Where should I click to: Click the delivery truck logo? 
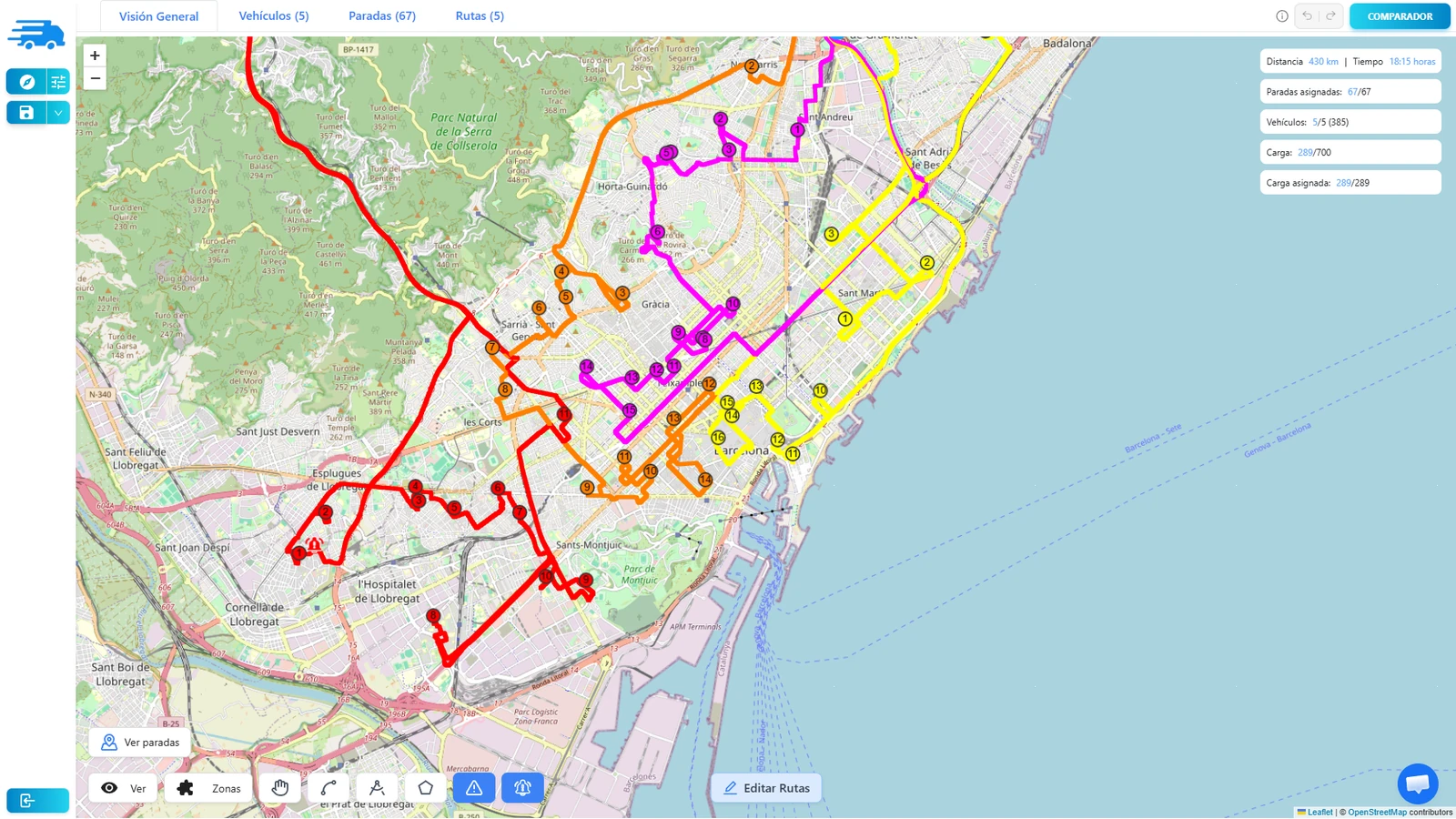coord(36,35)
